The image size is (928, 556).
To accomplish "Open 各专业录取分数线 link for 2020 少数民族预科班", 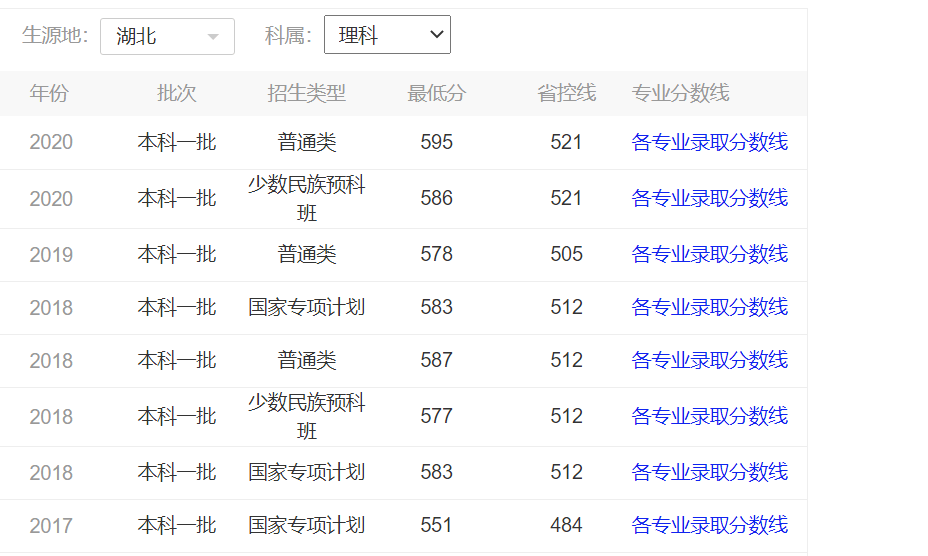I will [x=710, y=198].
